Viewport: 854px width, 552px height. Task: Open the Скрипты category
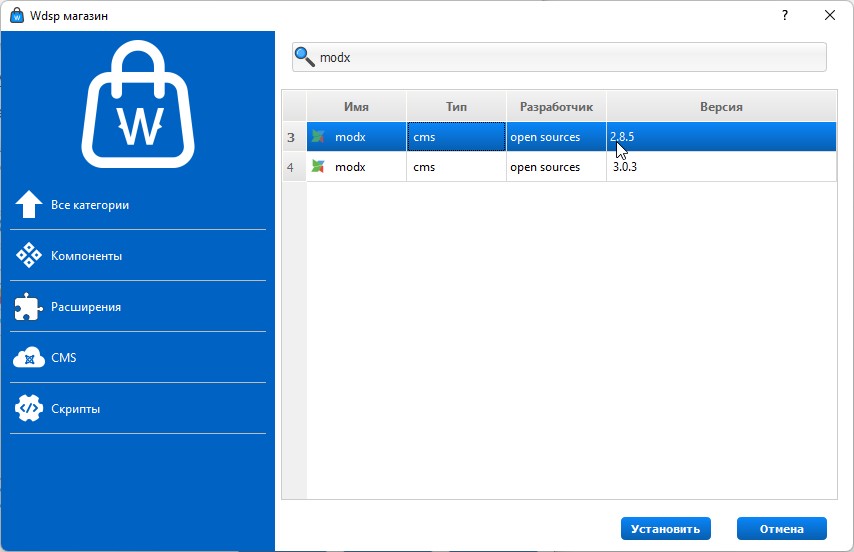tap(138, 408)
